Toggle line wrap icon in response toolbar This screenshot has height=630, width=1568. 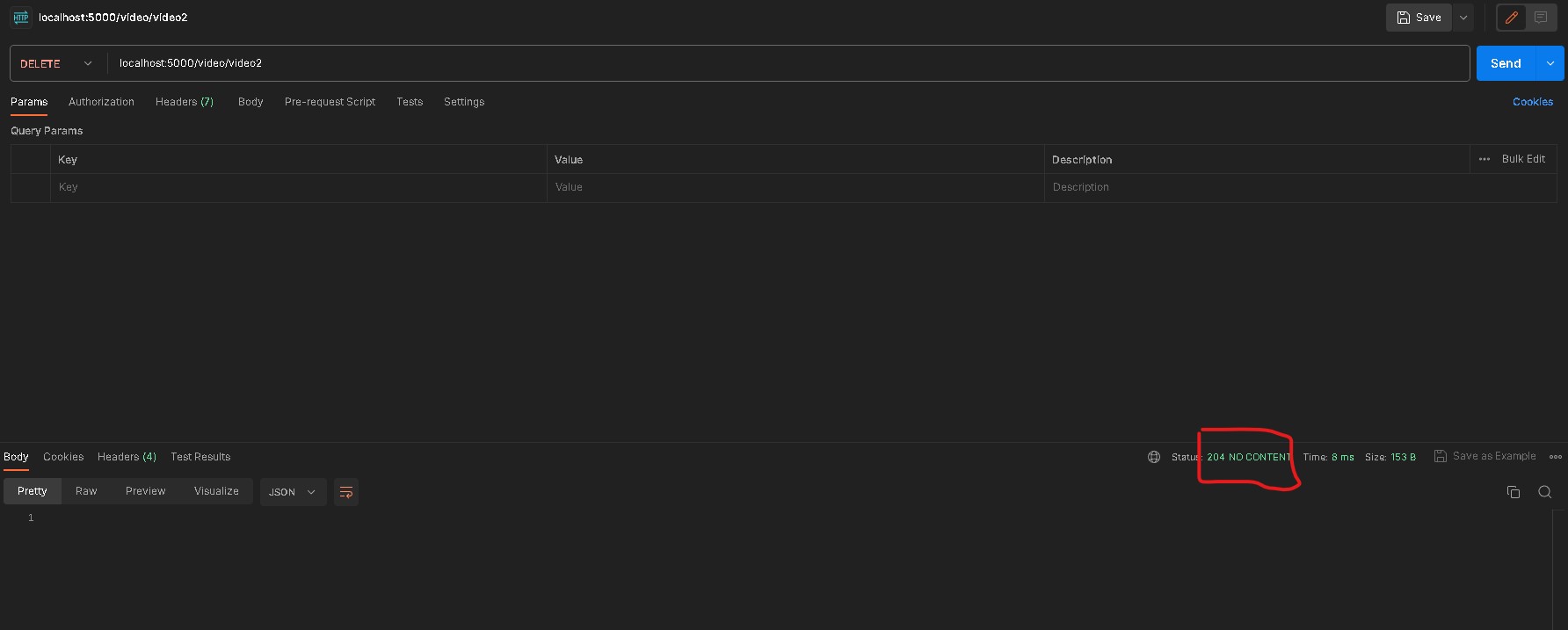point(346,492)
